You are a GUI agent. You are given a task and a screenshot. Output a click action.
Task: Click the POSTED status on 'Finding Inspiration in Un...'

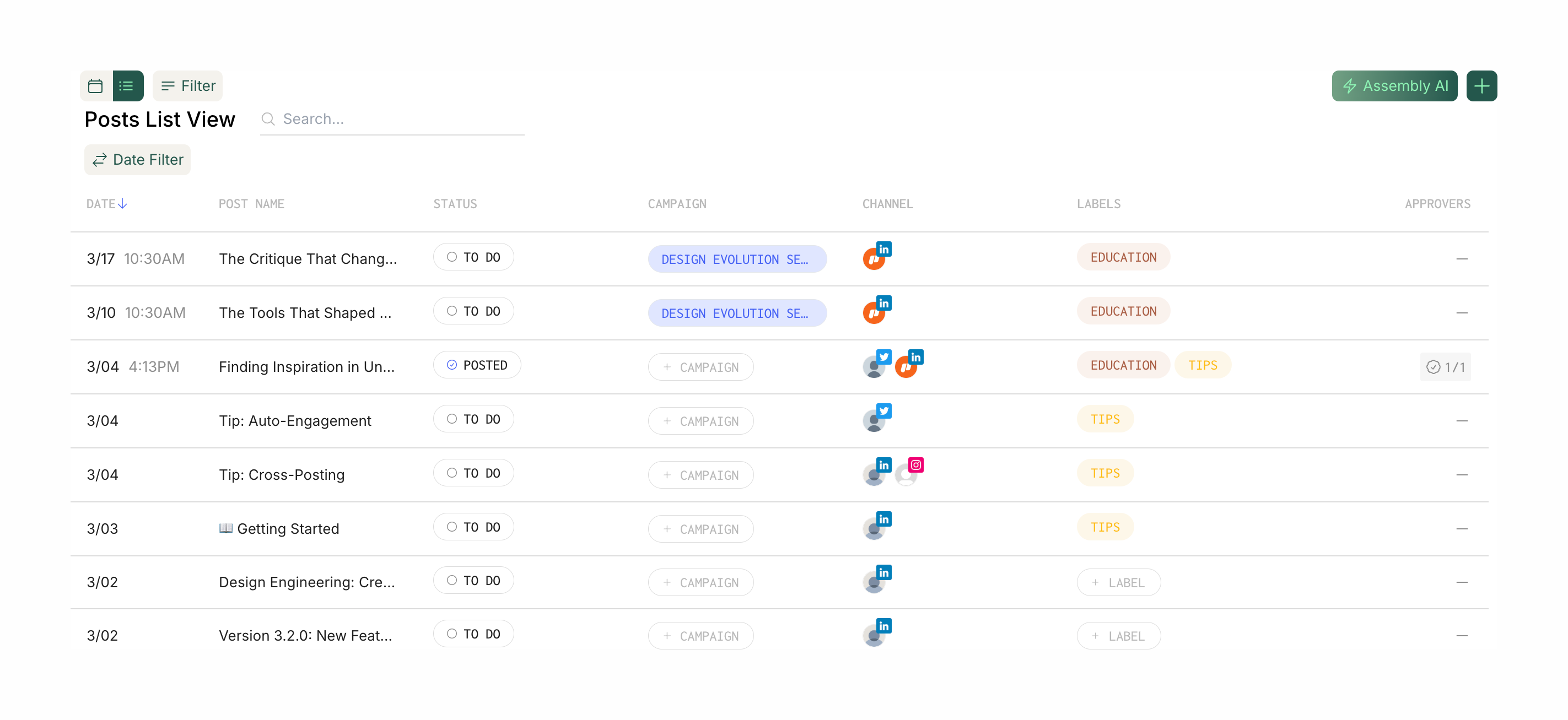tap(477, 365)
